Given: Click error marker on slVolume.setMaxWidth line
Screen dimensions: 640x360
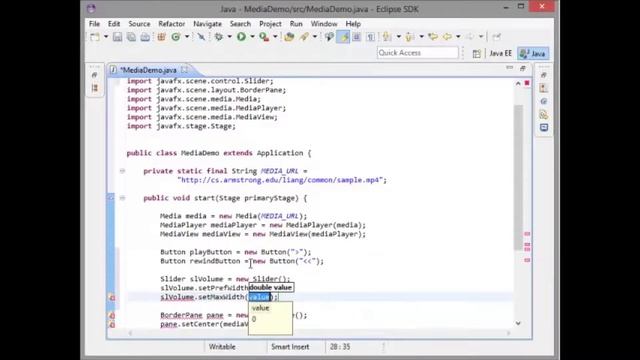Looking at the screenshot, I should click(111, 298).
